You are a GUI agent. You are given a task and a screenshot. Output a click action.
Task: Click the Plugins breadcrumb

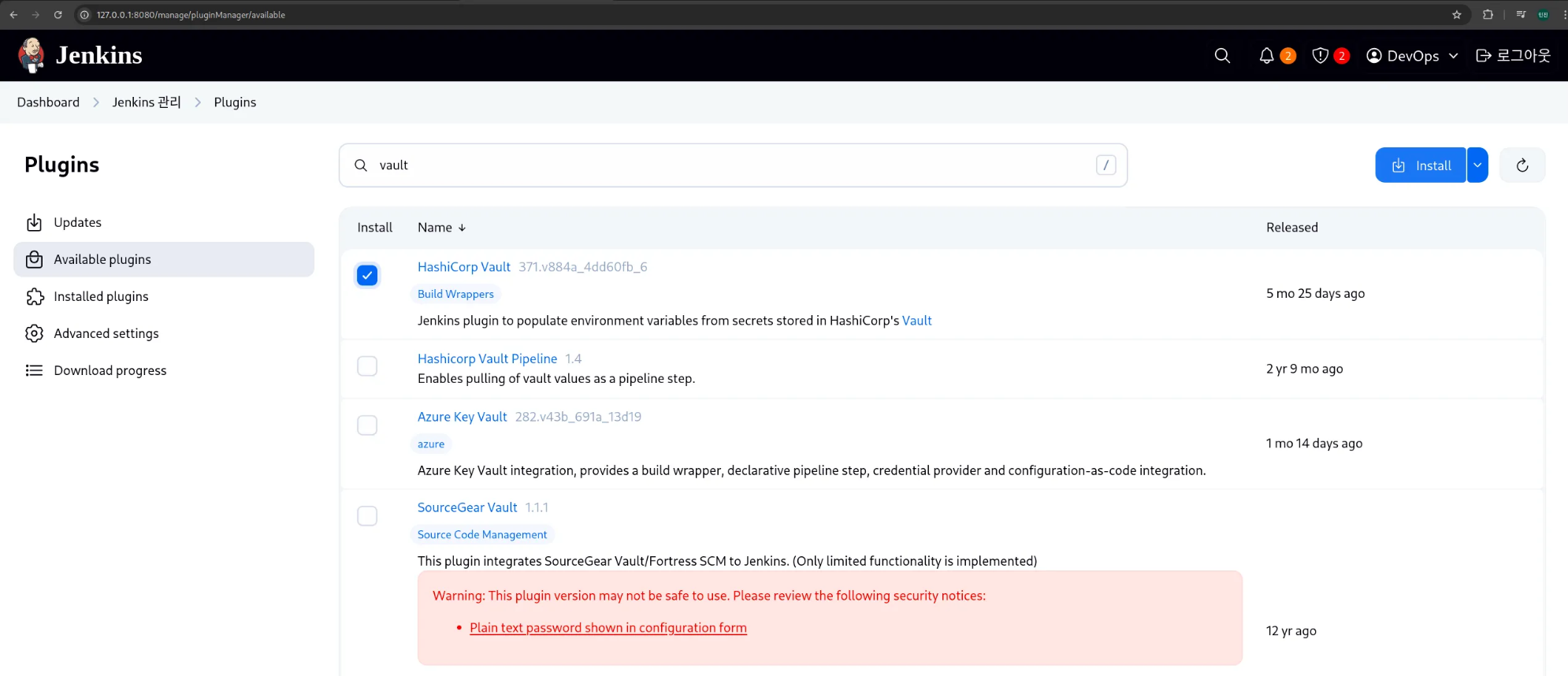(x=235, y=102)
